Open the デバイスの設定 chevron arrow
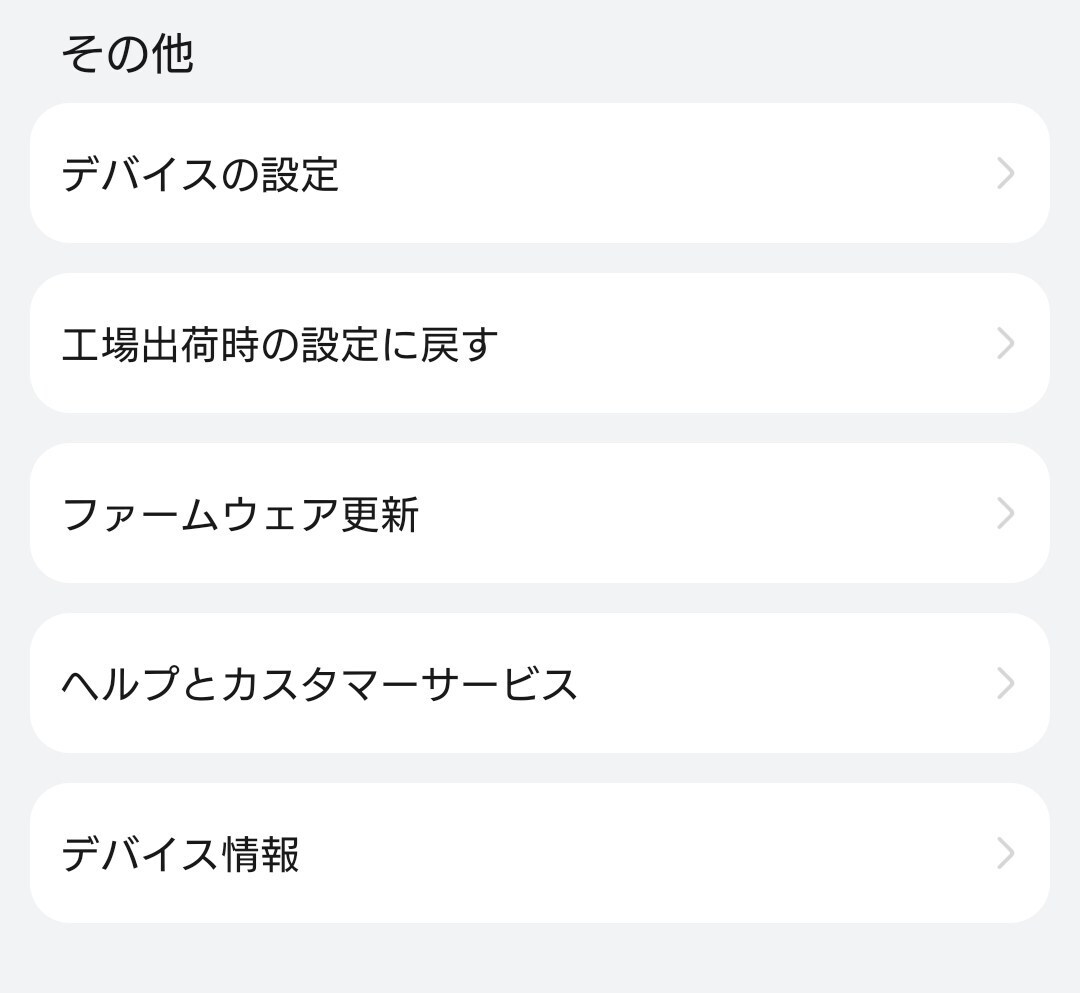 point(1006,173)
